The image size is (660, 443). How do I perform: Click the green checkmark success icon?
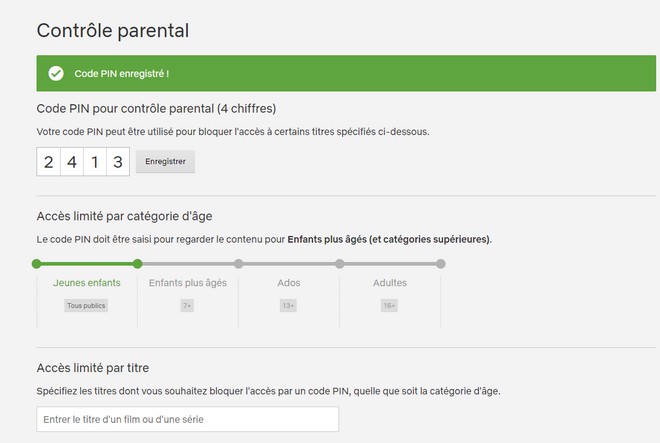click(56, 73)
